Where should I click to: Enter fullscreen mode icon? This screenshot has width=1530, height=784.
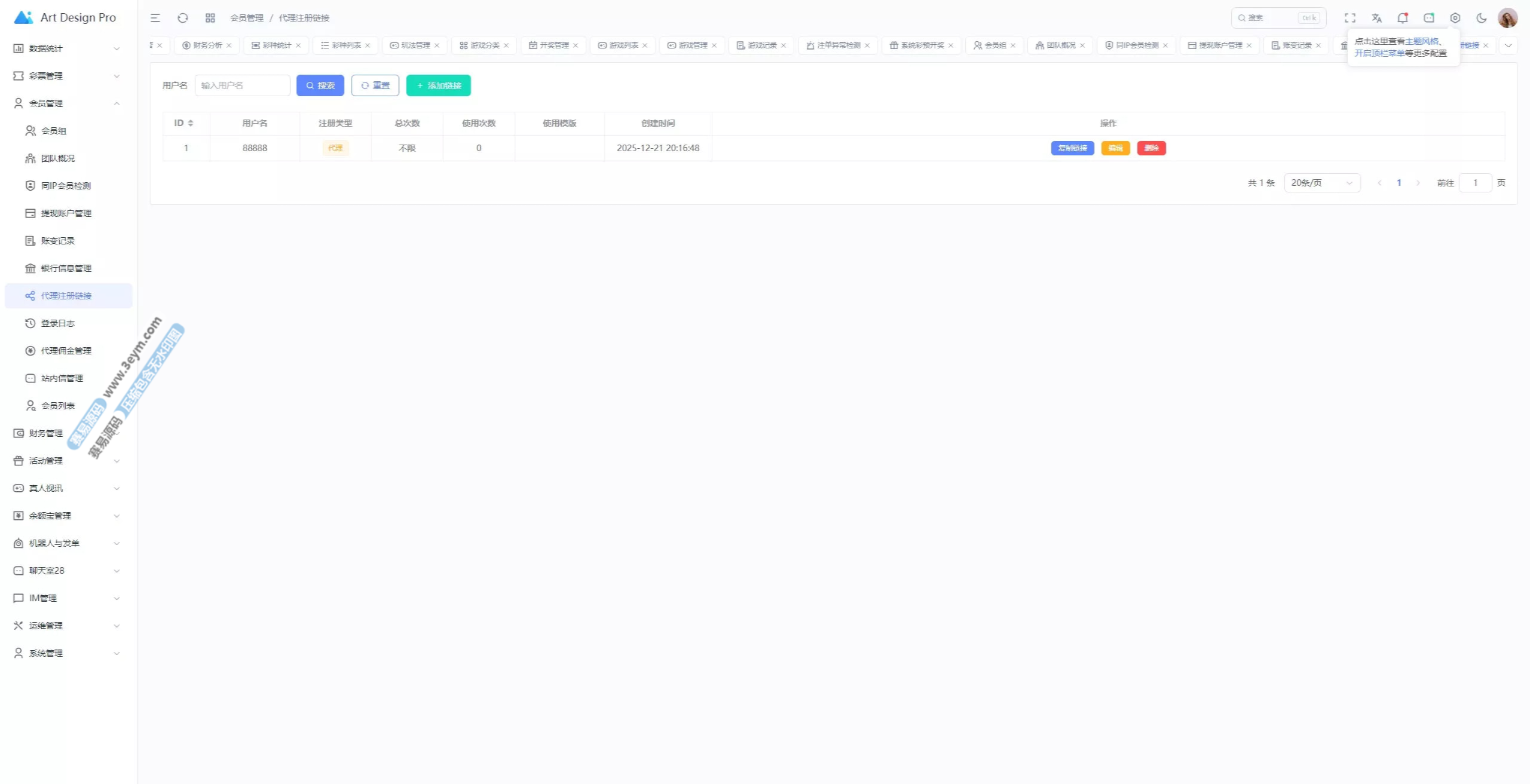1350,18
